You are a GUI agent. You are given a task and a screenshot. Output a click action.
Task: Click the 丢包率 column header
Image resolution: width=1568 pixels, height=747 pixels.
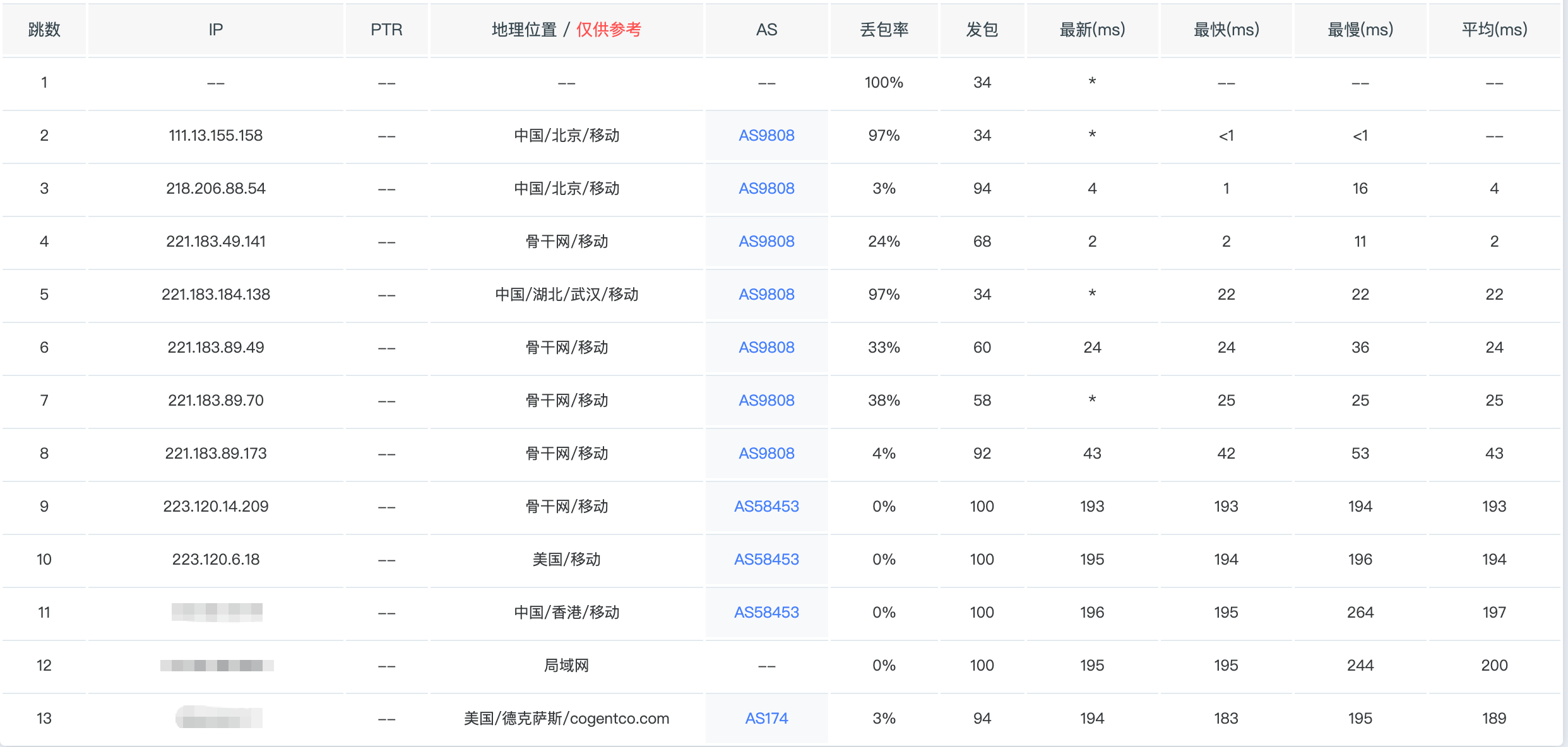coord(884,30)
